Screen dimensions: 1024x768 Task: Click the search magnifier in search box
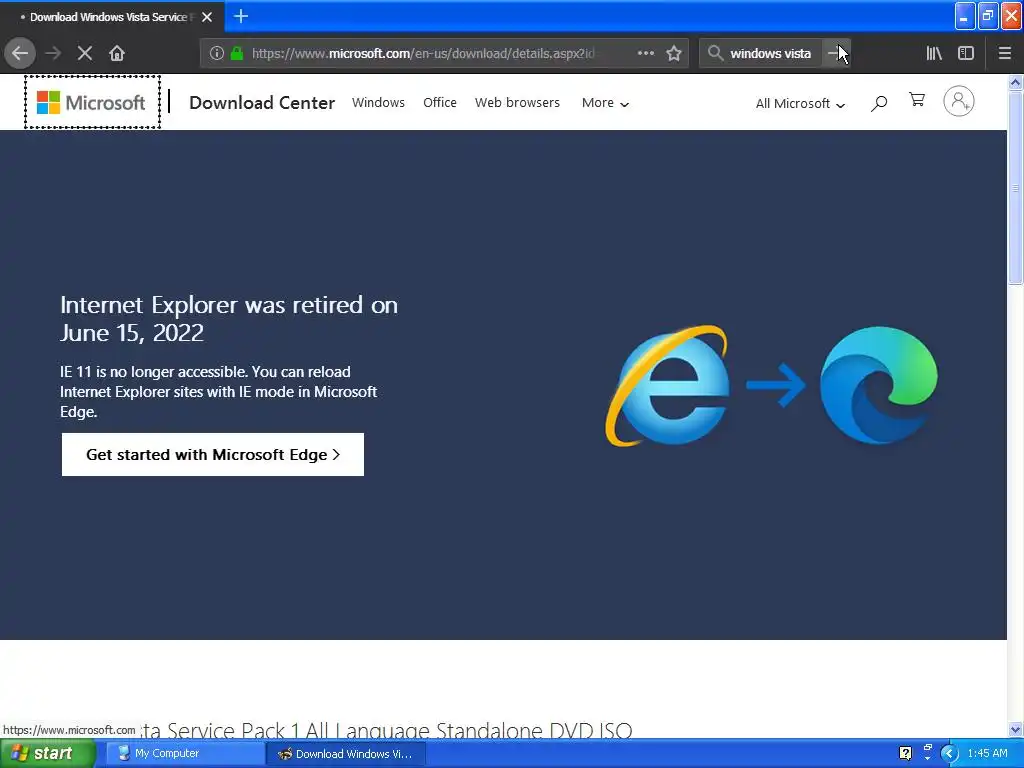coord(716,53)
